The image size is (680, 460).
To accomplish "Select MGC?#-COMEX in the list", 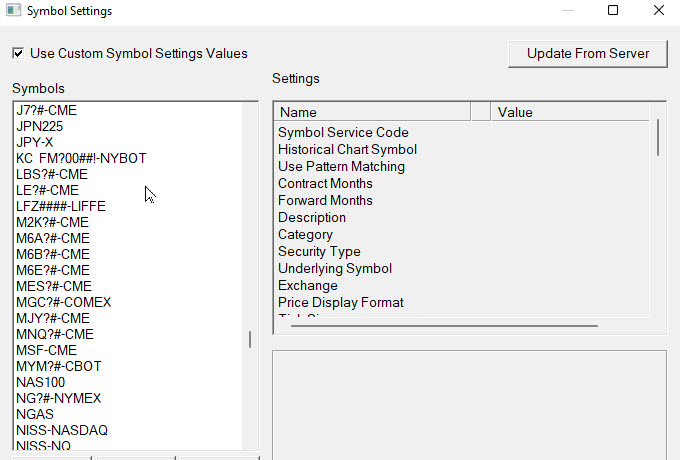I will point(64,302).
